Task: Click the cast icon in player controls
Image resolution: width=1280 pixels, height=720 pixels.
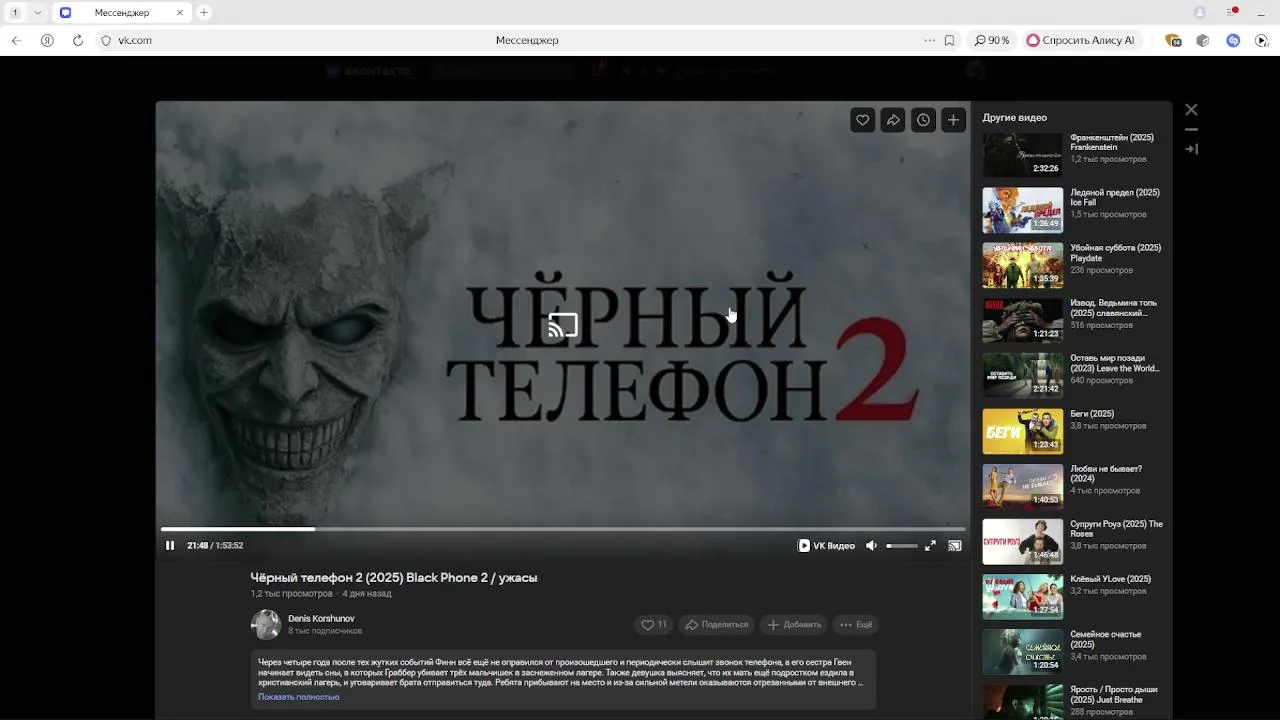Action: [955, 545]
